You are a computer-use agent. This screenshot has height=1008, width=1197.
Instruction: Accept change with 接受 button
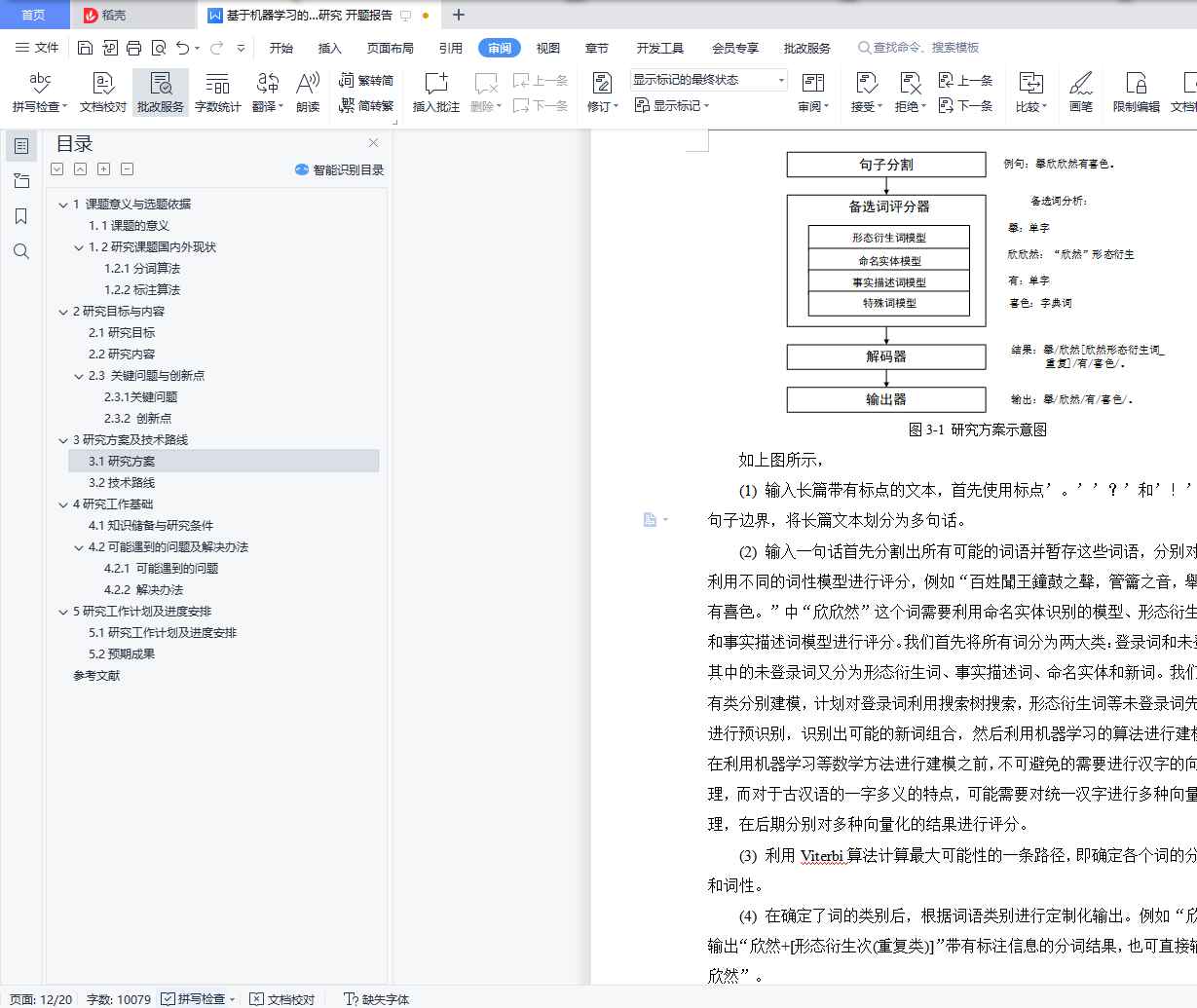pyautogui.click(x=866, y=93)
